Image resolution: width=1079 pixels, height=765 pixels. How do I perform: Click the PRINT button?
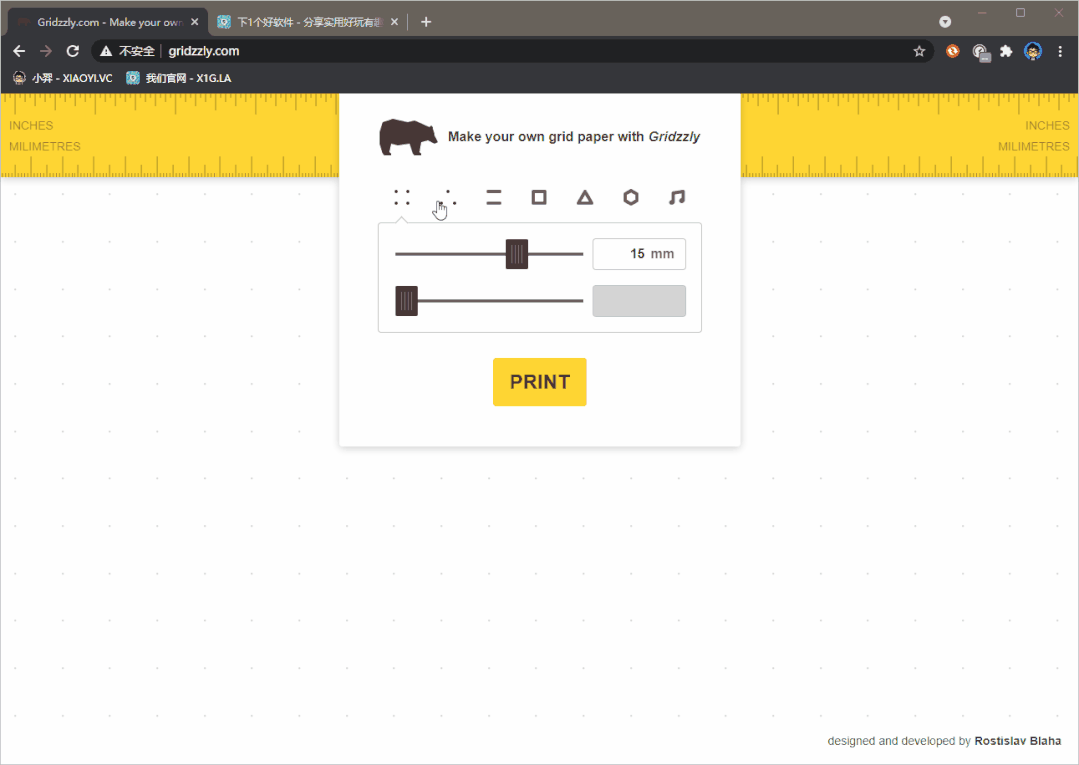540,382
